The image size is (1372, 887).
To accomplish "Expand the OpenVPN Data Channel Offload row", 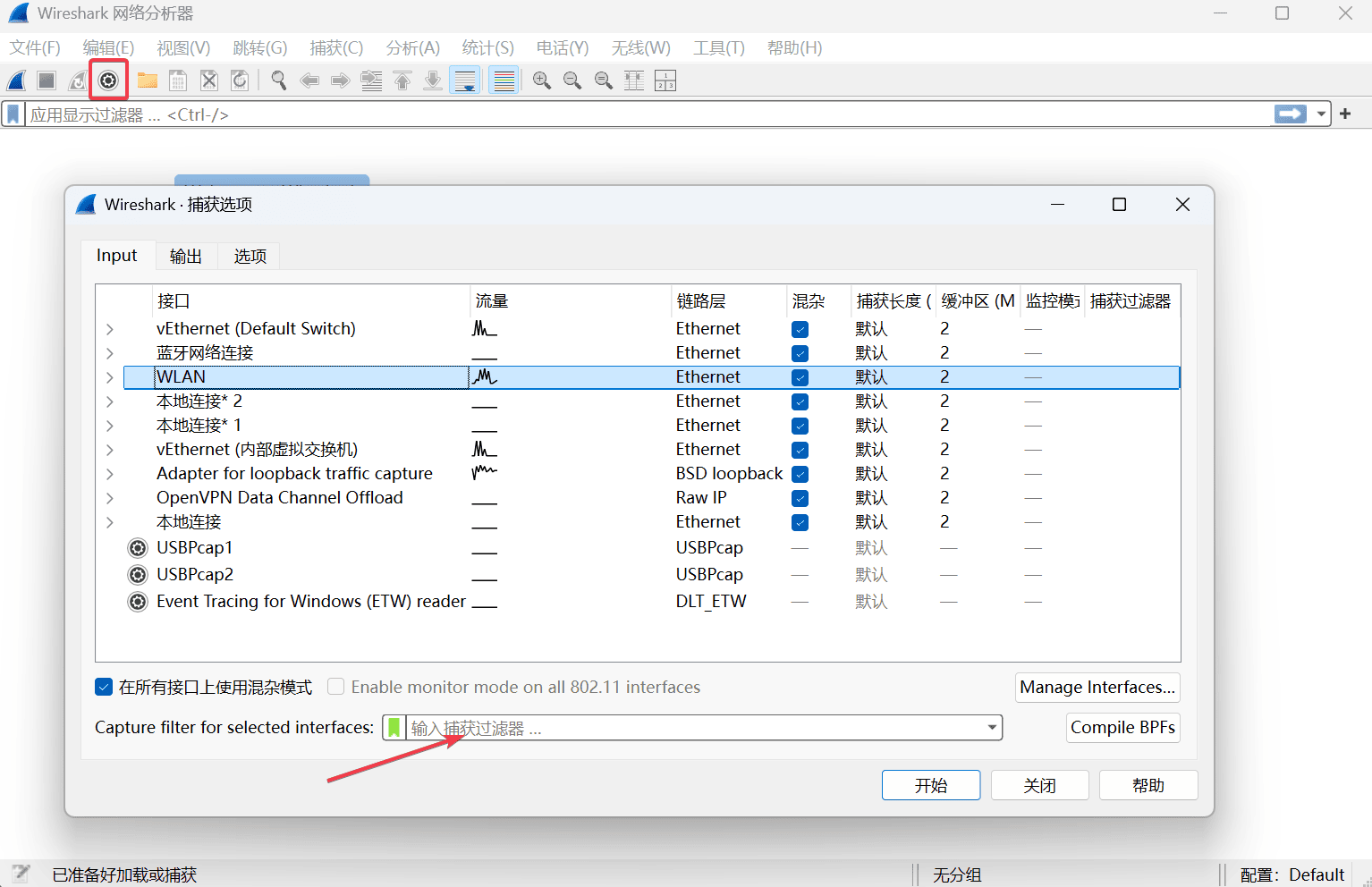I will (x=110, y=498).
